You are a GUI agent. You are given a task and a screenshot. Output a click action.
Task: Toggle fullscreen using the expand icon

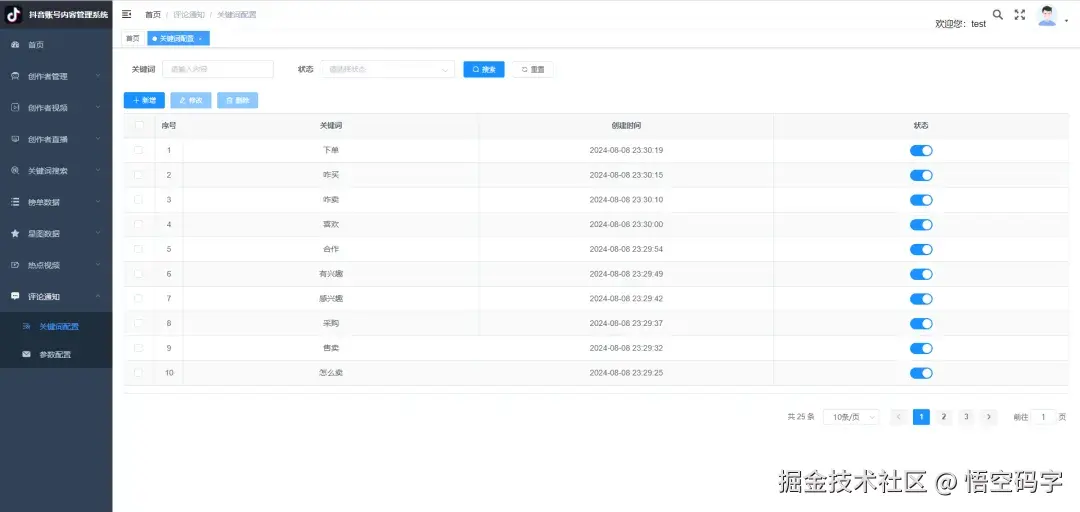pyautogui.click(x=1020, y=14)
